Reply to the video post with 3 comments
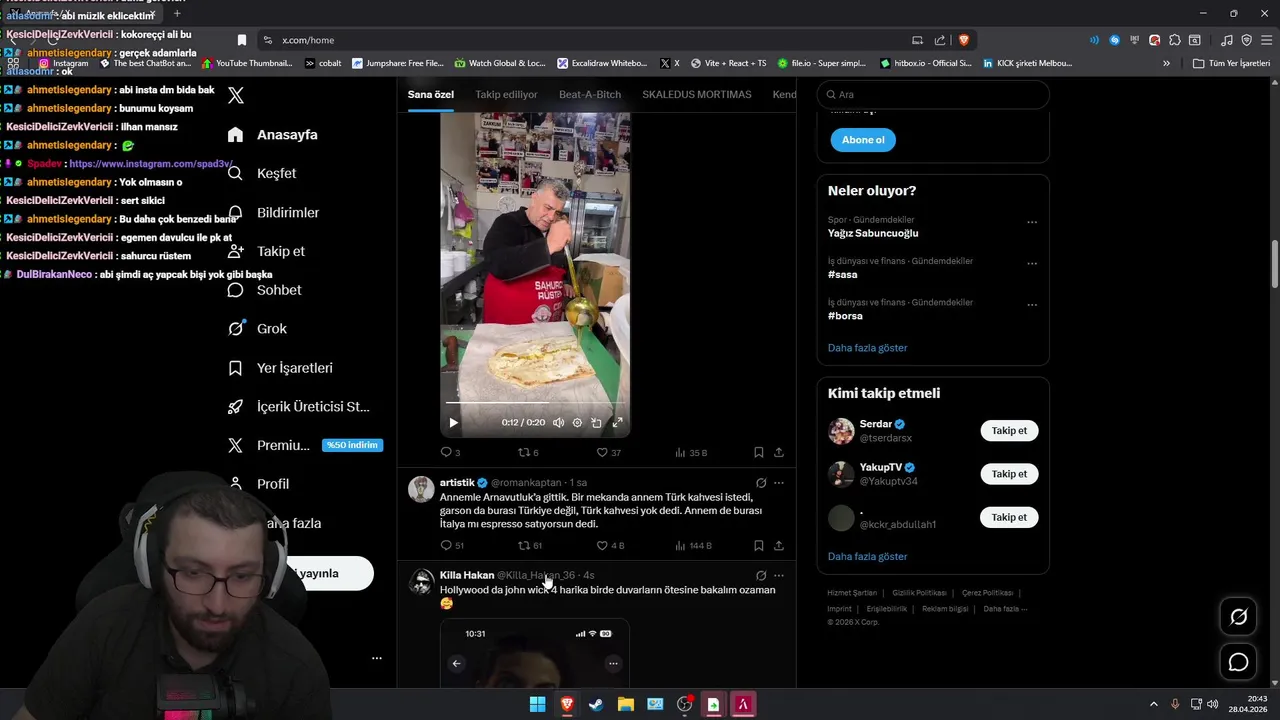 450,452
